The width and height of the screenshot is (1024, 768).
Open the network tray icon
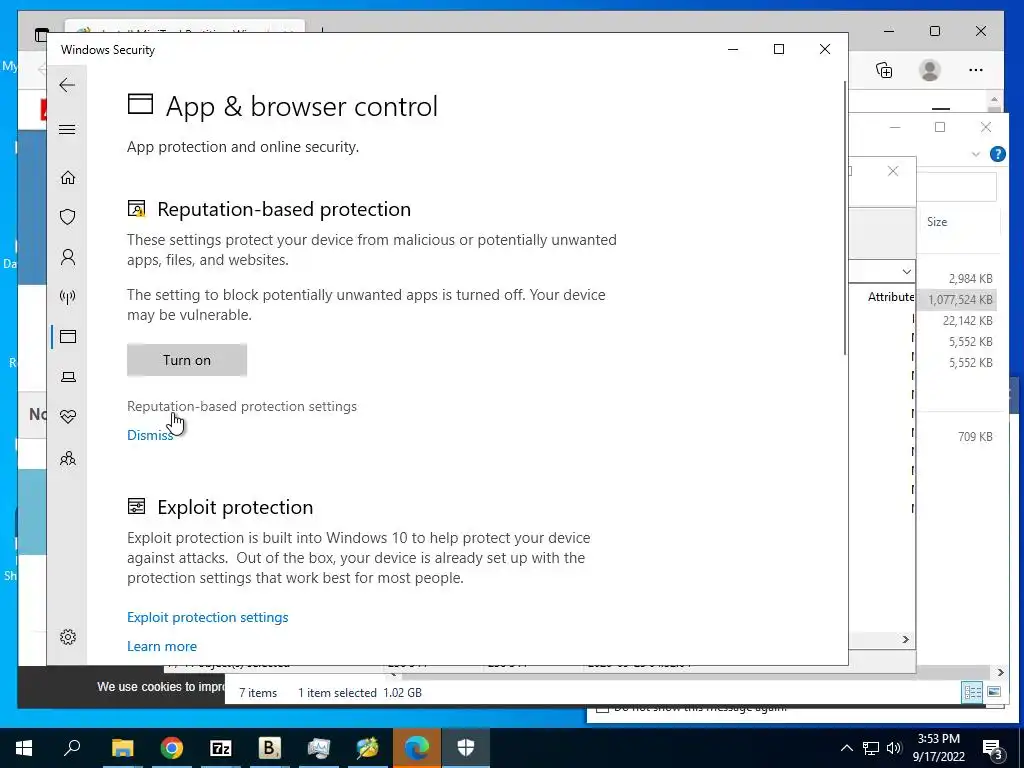pyautogui.click(x=871, y=748)
